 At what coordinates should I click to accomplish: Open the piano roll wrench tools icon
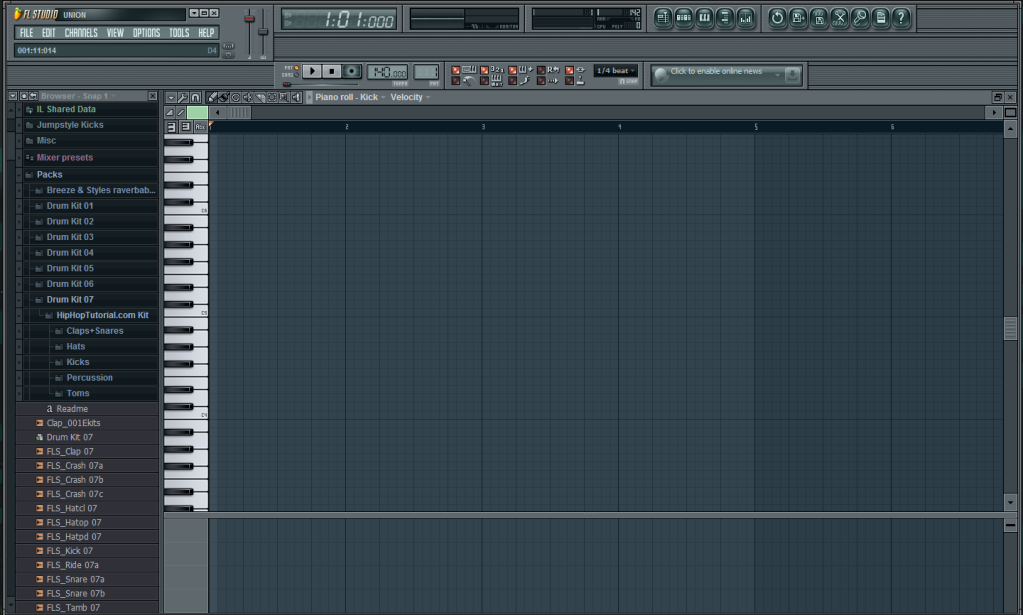coord(183,97)
